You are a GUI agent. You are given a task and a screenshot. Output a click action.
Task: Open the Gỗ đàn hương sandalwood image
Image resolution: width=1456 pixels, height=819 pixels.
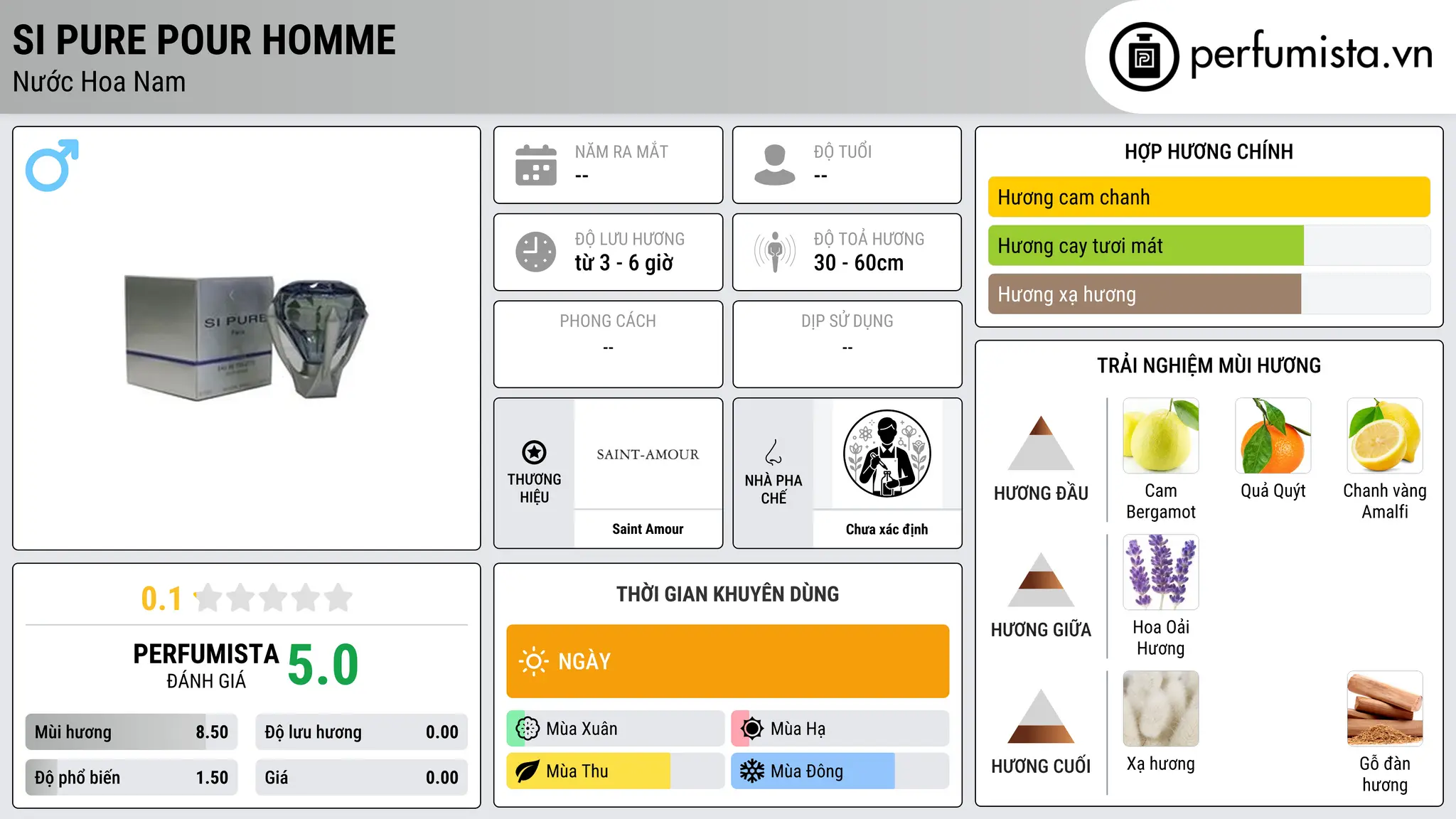[x=1385, y=709]
